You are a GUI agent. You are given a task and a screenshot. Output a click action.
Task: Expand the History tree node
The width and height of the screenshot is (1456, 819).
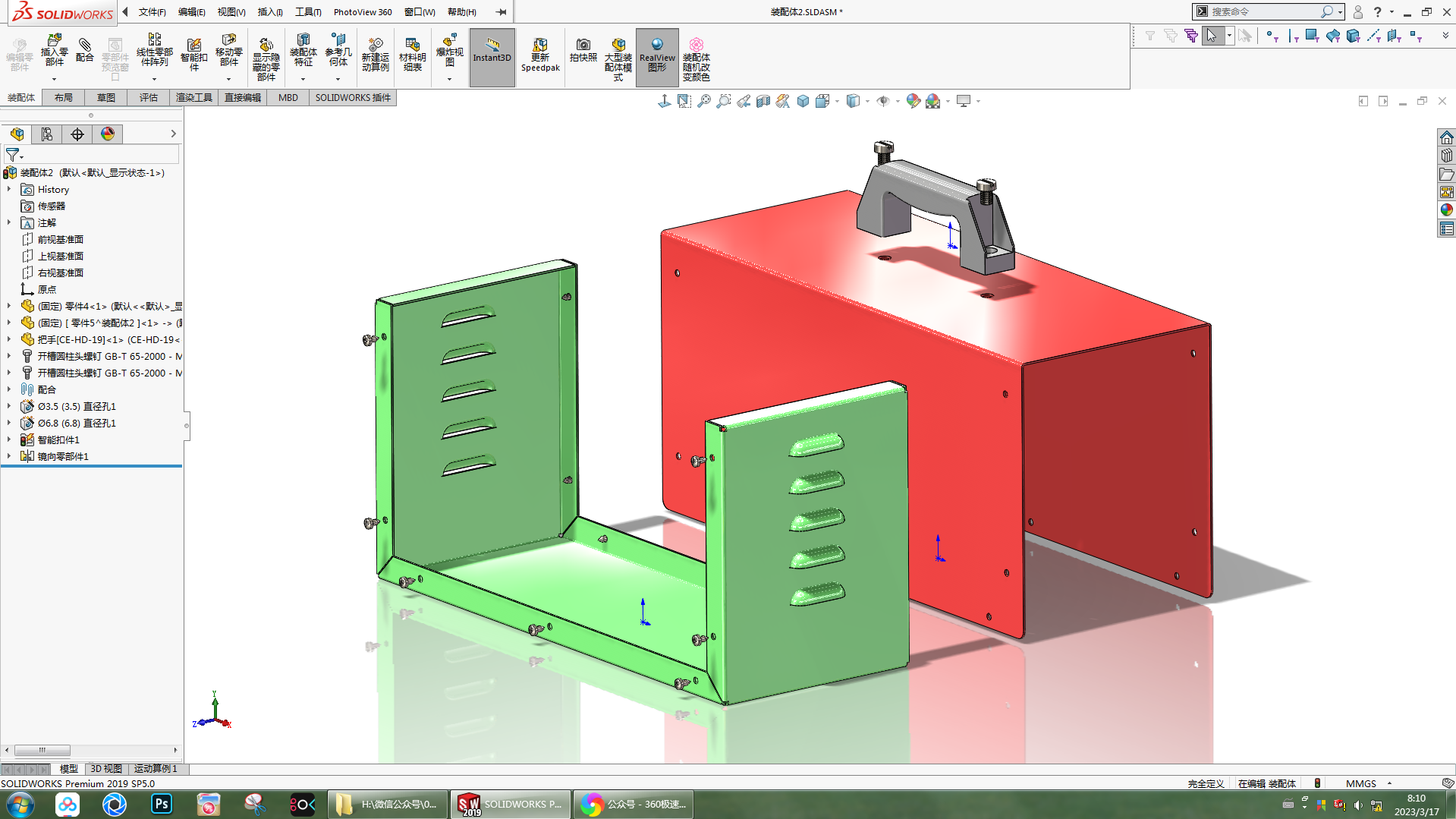9,189
